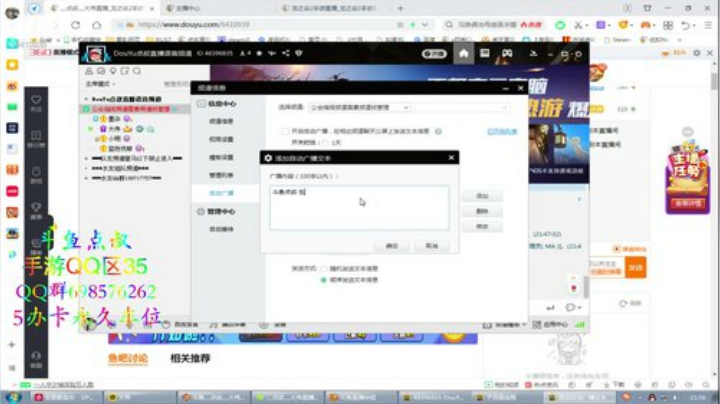Select the highlighted Auto Broadcast sidebar item

pos(221,193)
